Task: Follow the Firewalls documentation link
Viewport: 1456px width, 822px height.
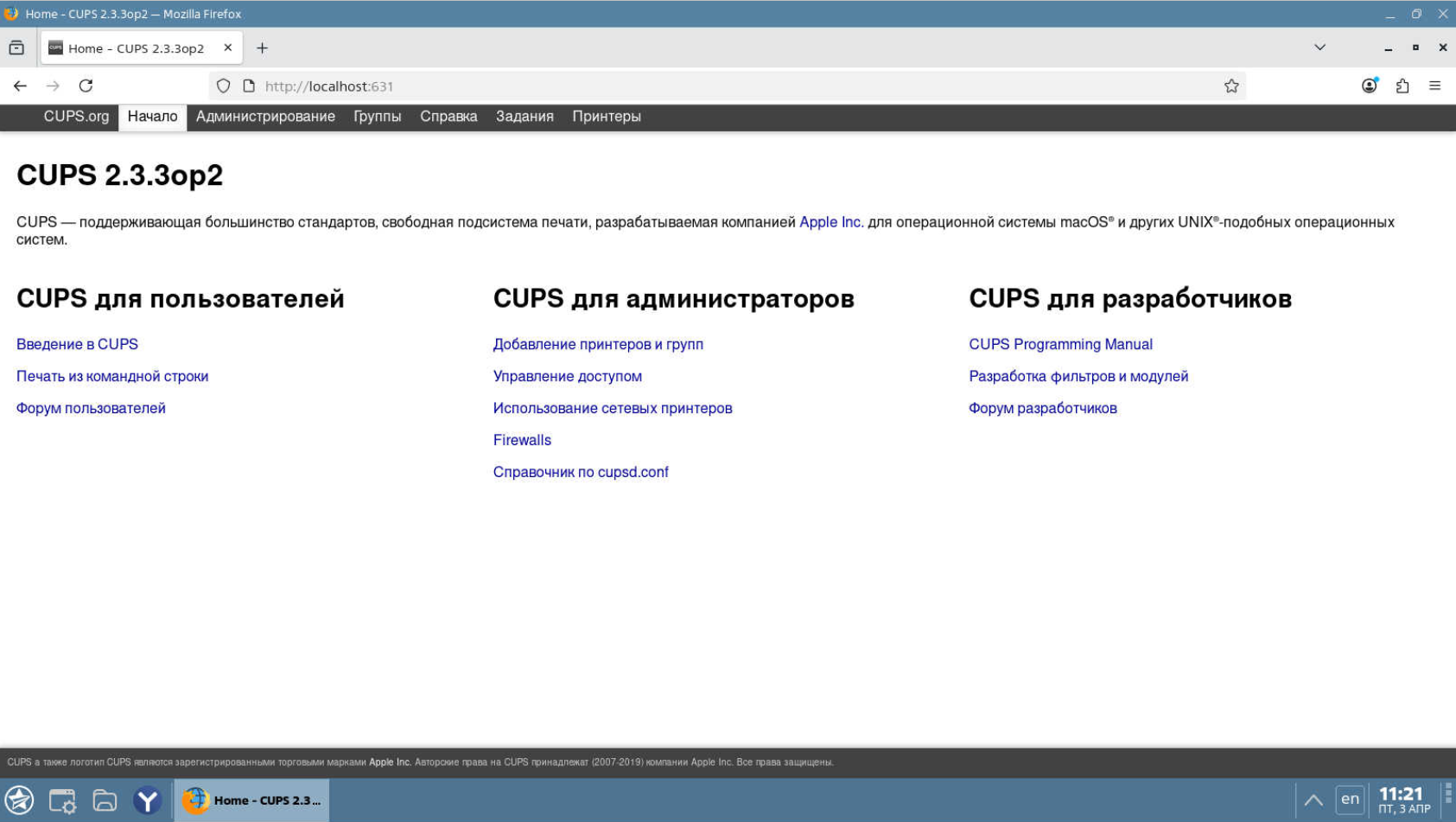Action: pyautogui.click(x=521, y=440)
